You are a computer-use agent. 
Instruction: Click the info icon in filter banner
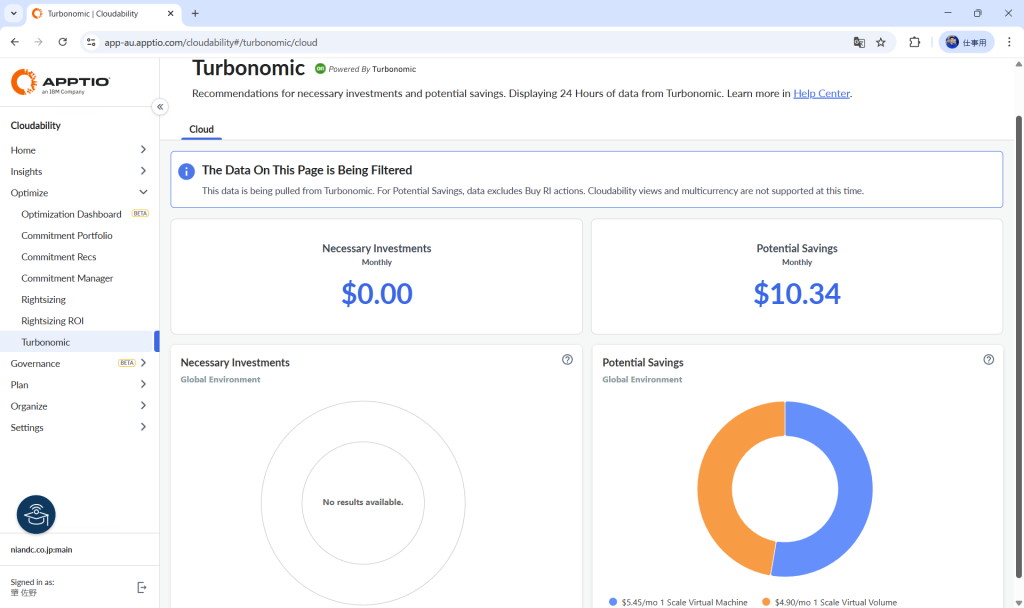[x=186, y=171]
